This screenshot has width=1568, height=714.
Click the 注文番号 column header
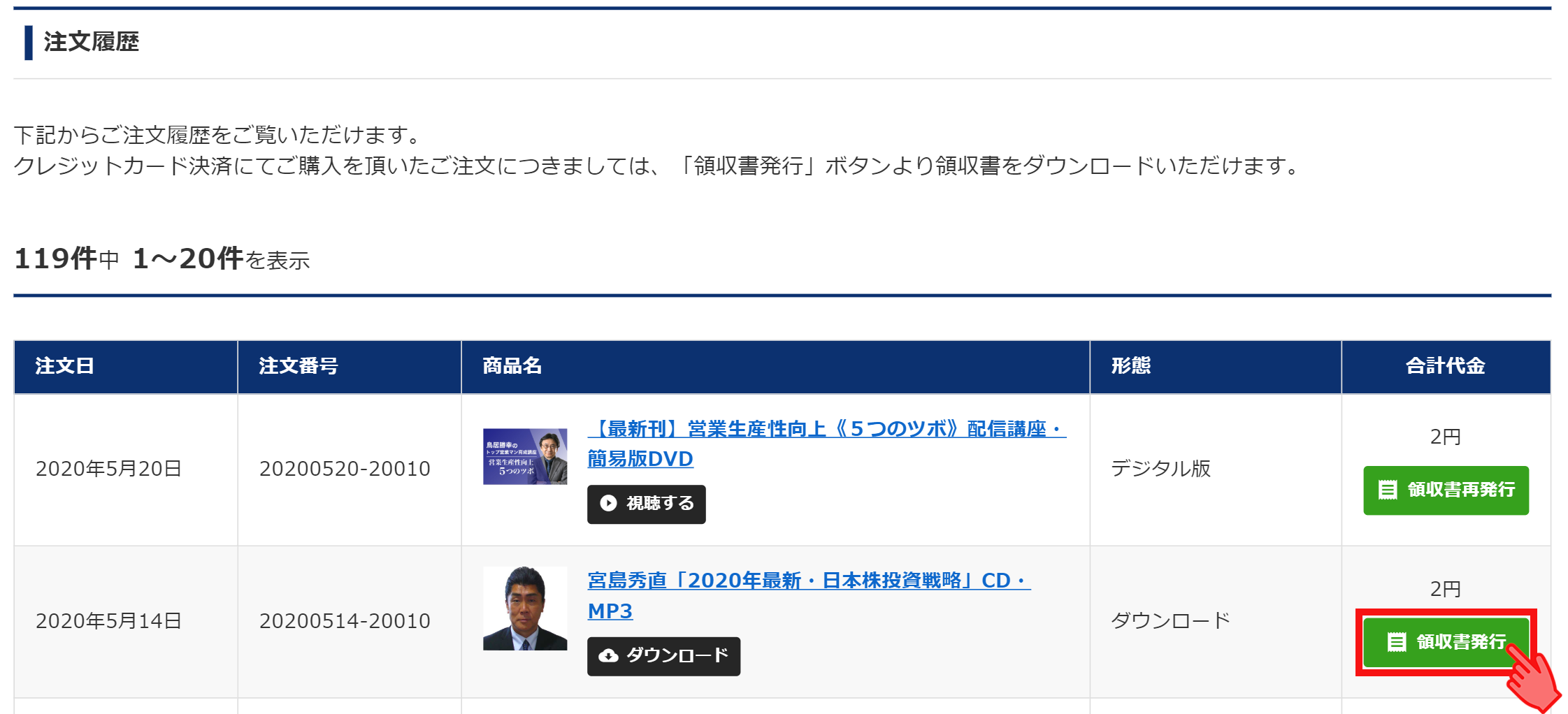point(299,366)
